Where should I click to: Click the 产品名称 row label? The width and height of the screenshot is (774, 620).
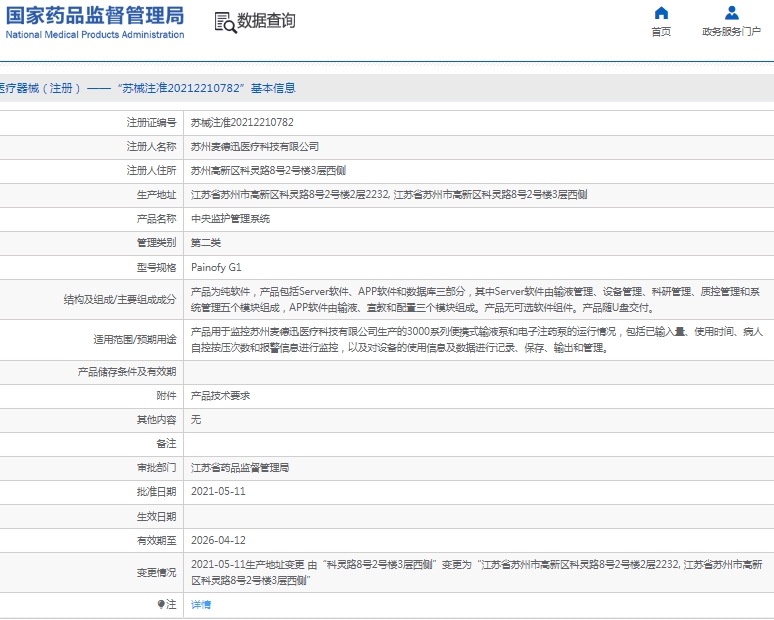pyautogui.click(x=156, y=219)
